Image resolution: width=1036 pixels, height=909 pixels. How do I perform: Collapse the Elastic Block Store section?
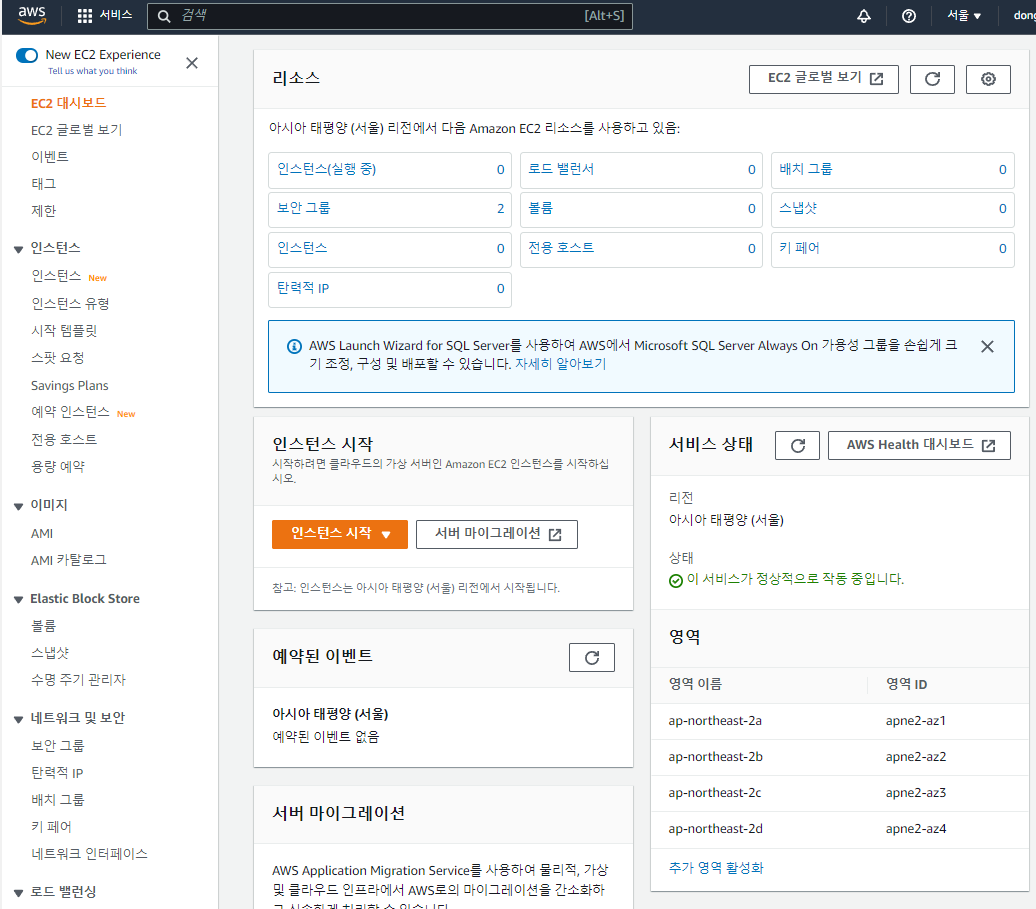(x=18, y=600)
